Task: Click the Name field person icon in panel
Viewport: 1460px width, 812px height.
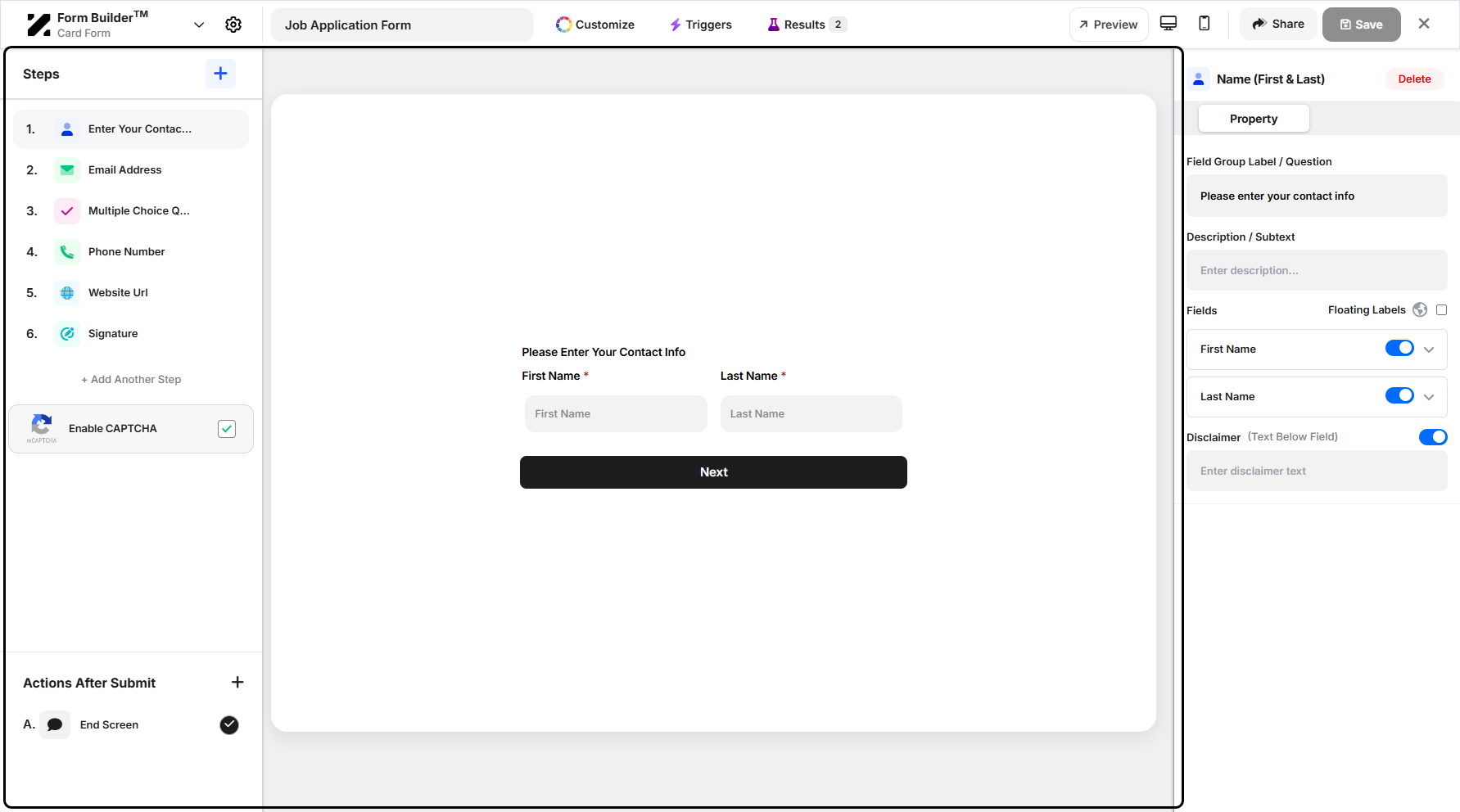Action: pos(1199,79)
